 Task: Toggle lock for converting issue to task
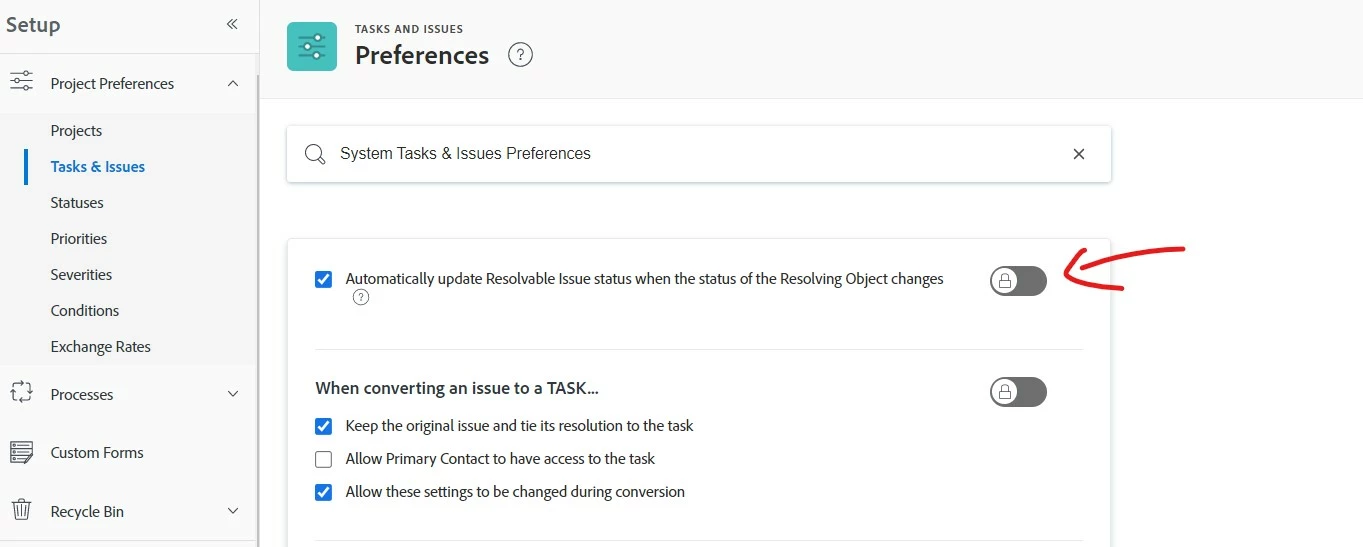point(1018,392)
